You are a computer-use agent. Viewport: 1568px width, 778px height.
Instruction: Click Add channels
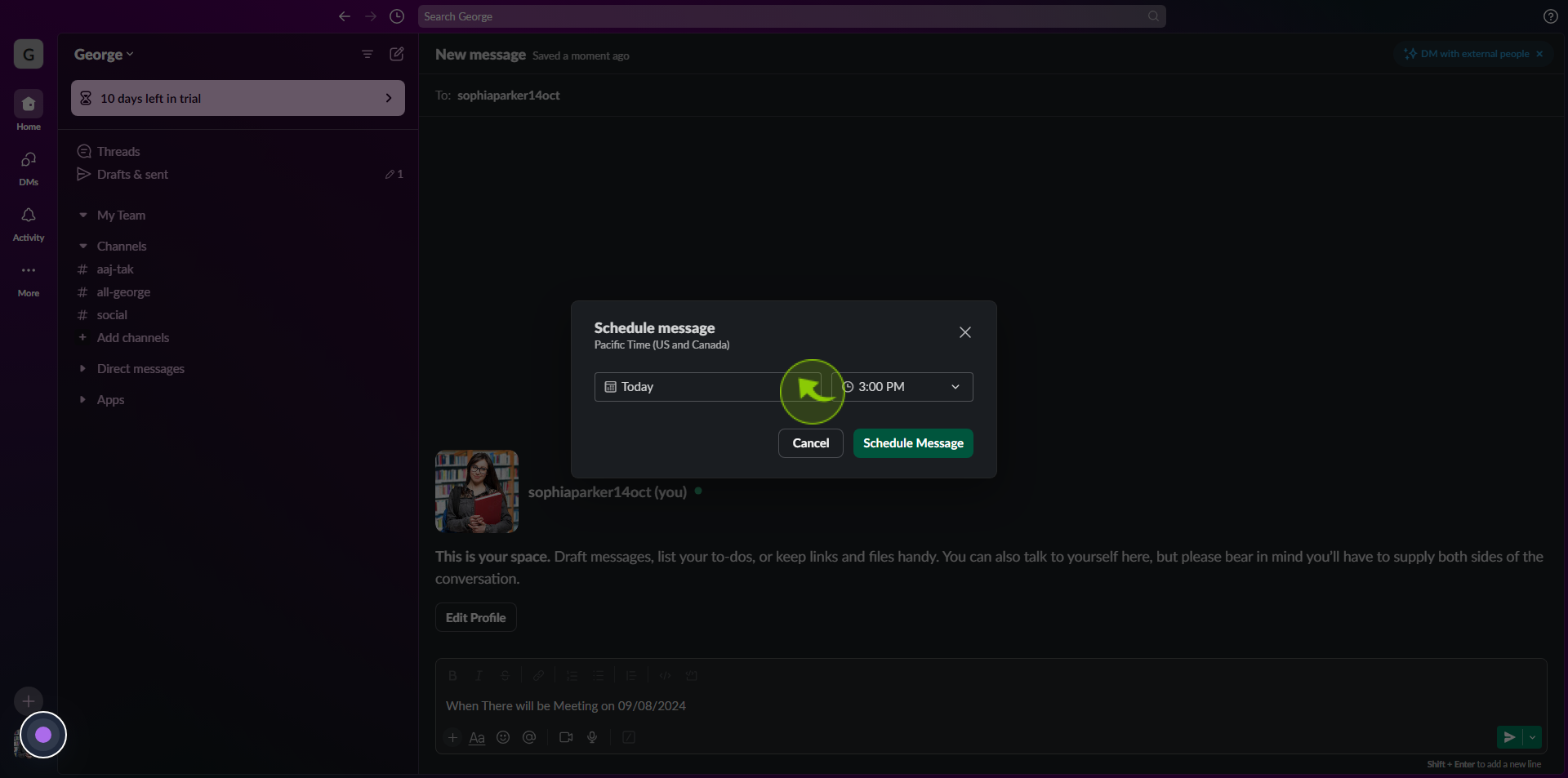pyautogui.click(x=133, y=338)
